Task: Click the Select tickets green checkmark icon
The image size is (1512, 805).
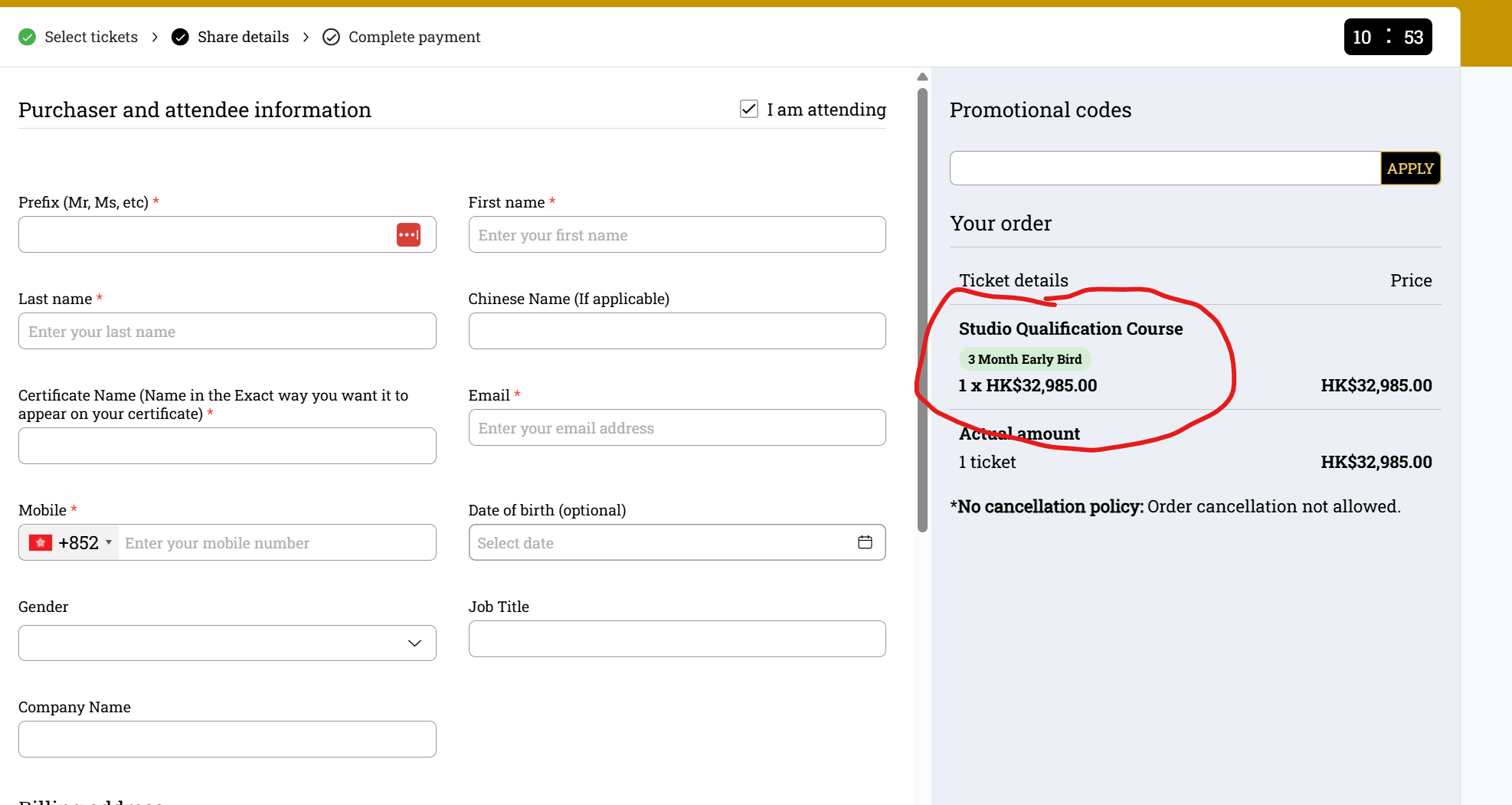Action: [x=28, y=37]
